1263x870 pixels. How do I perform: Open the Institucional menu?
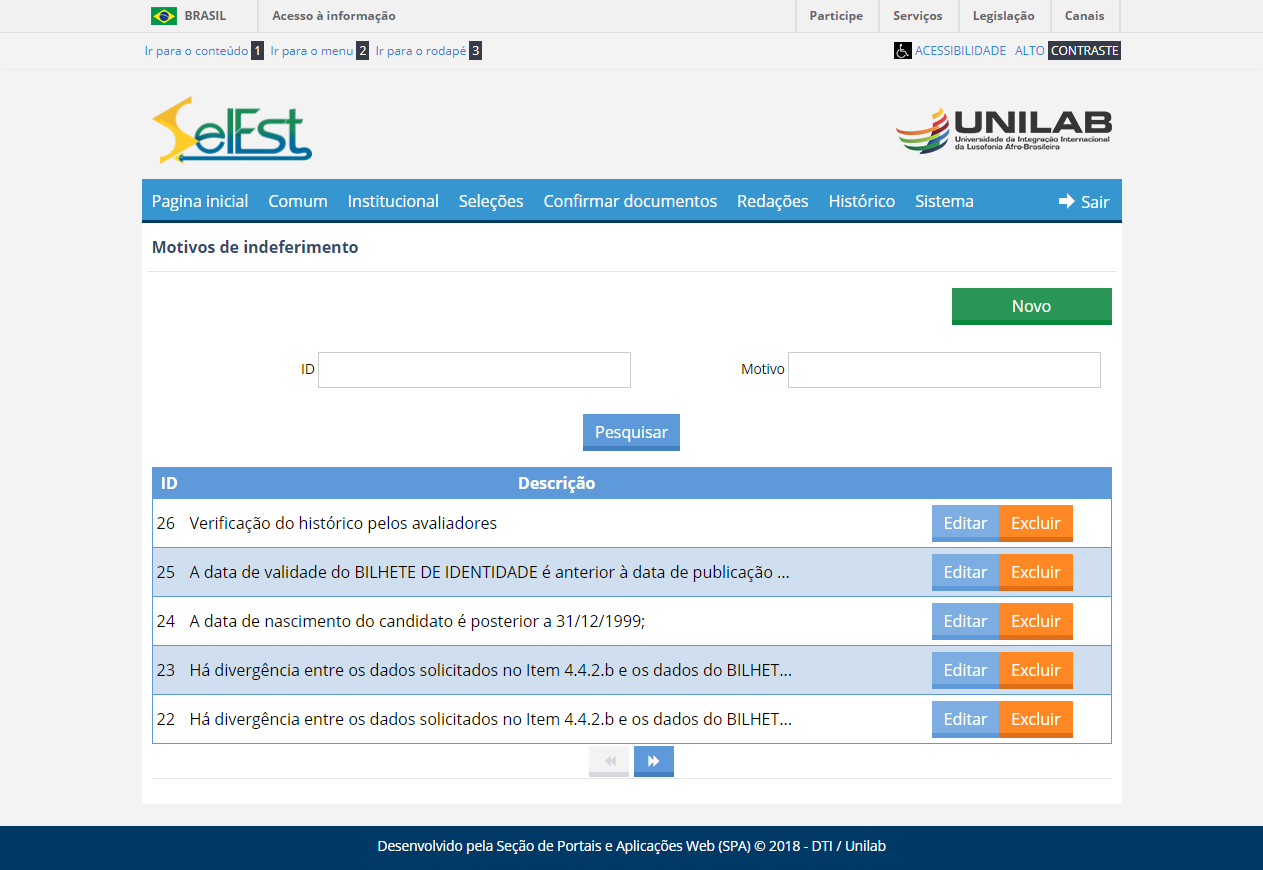(393, 201)
